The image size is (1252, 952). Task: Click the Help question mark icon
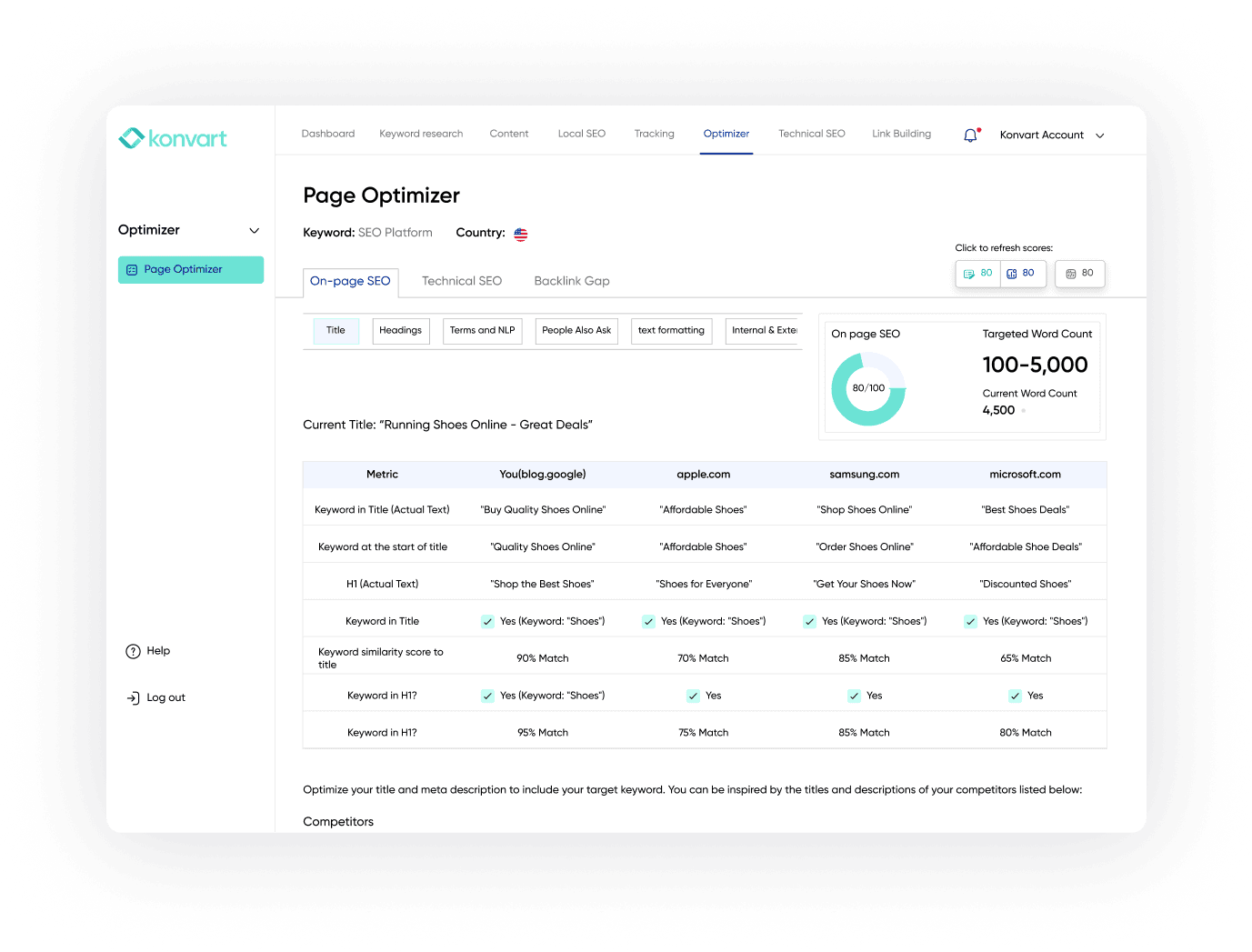point(133,651)
